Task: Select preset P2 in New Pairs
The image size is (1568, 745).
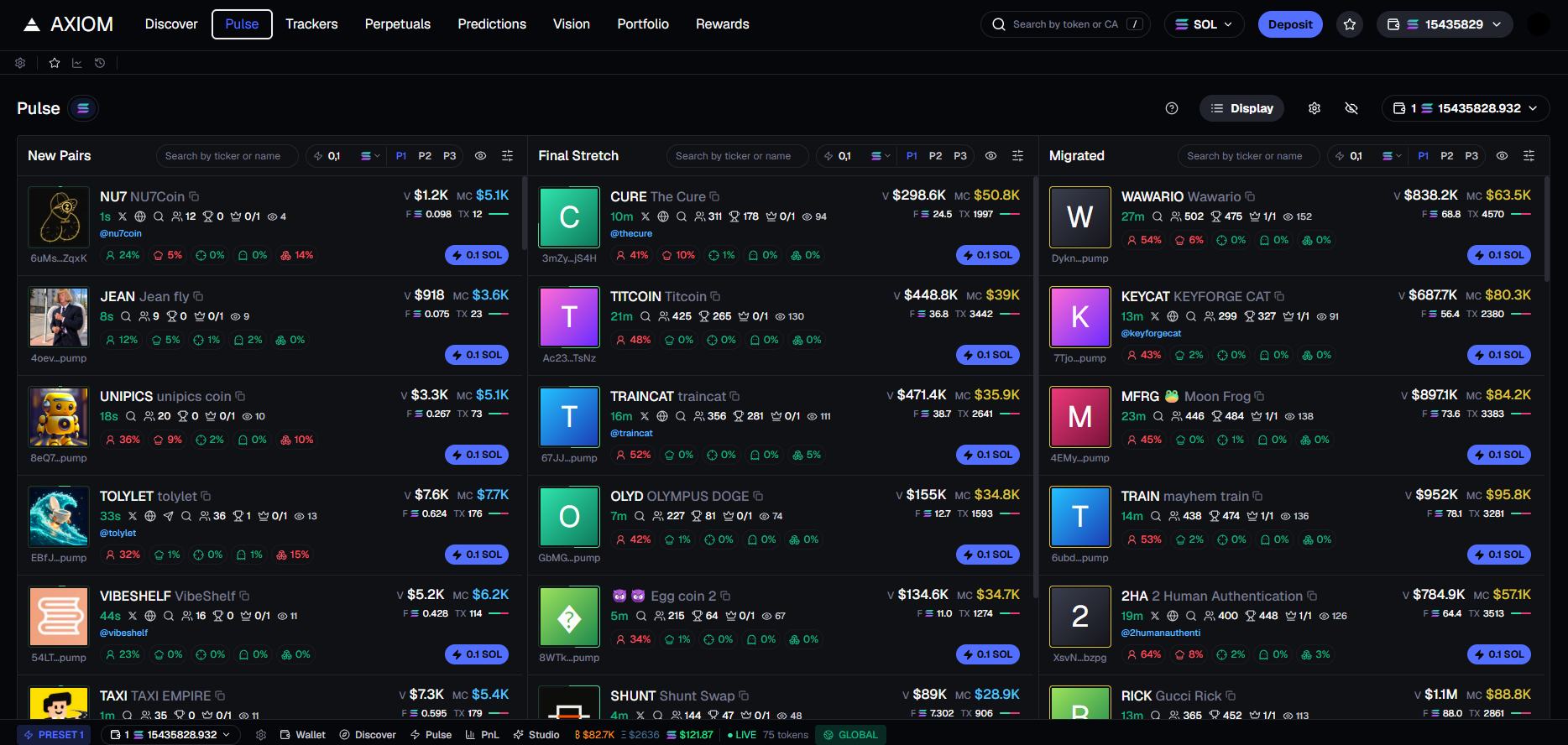Action: click(425, 156)
